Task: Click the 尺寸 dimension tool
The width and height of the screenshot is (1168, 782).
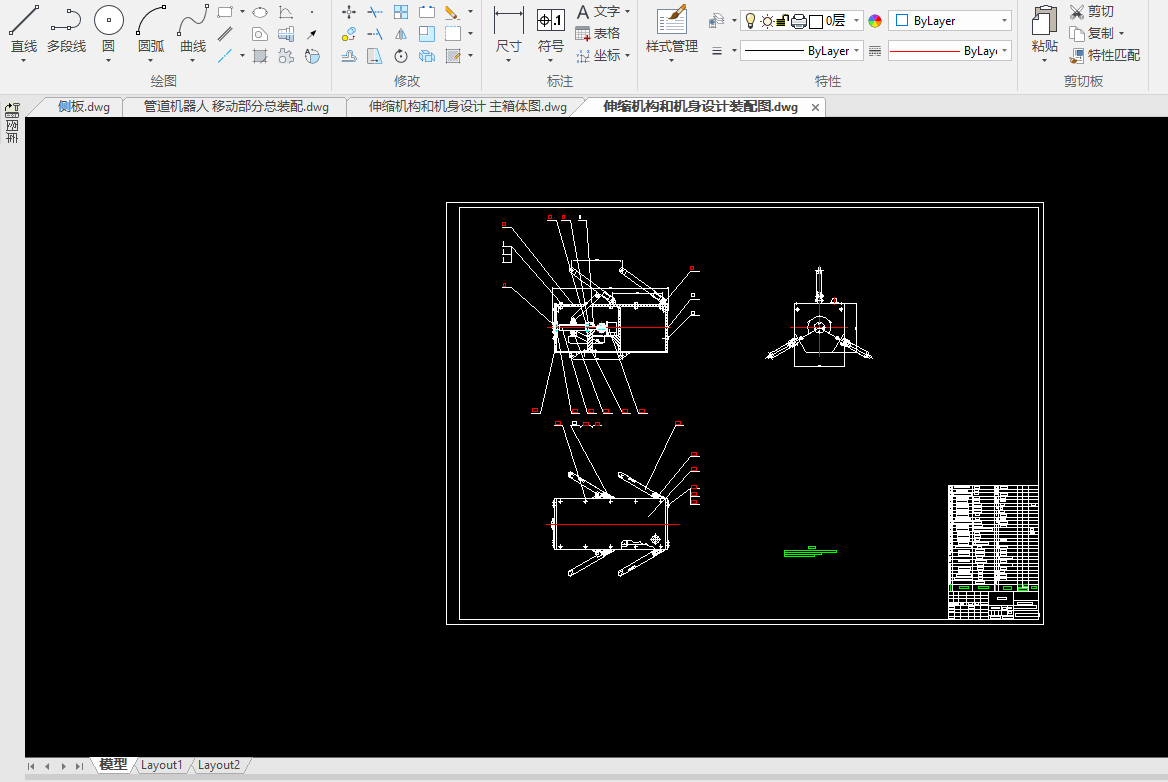Action: 508,30
